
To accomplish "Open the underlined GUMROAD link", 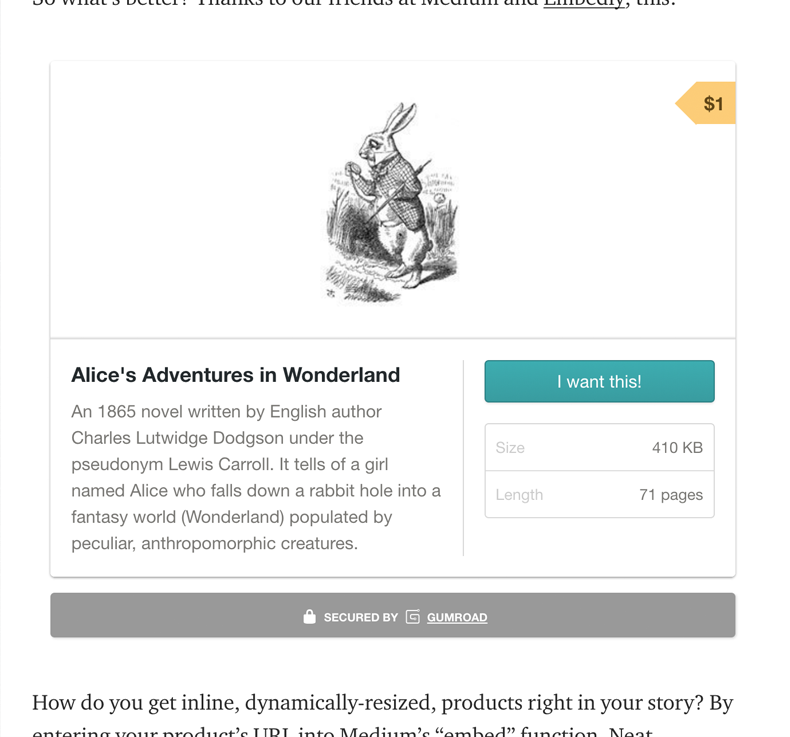I will 457,617.
